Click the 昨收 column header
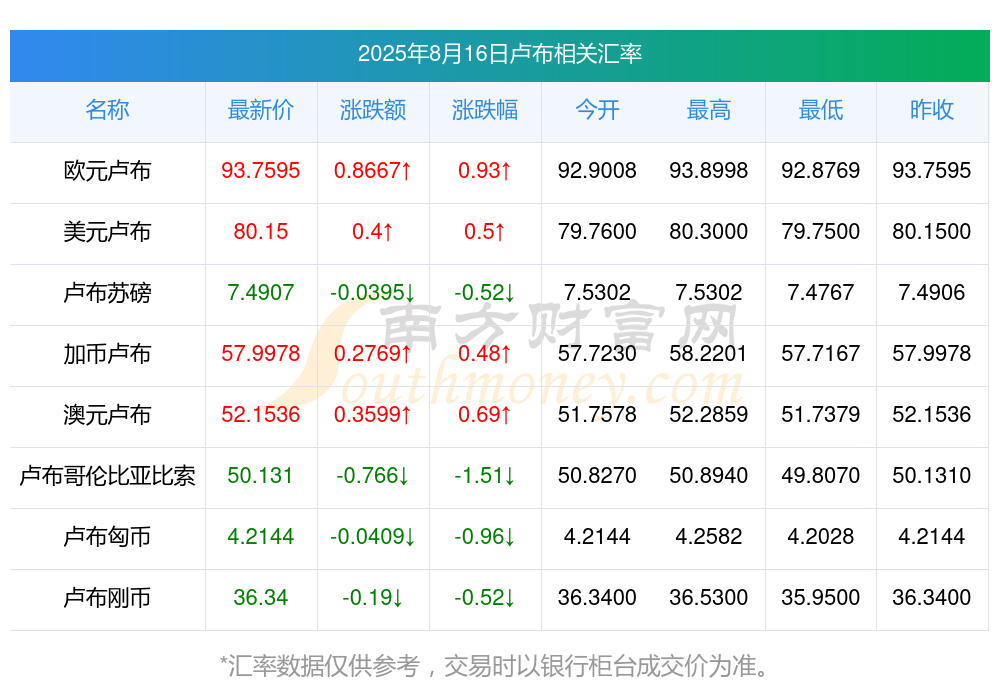Screen dimensions: 1000x698 coord(932,110)
